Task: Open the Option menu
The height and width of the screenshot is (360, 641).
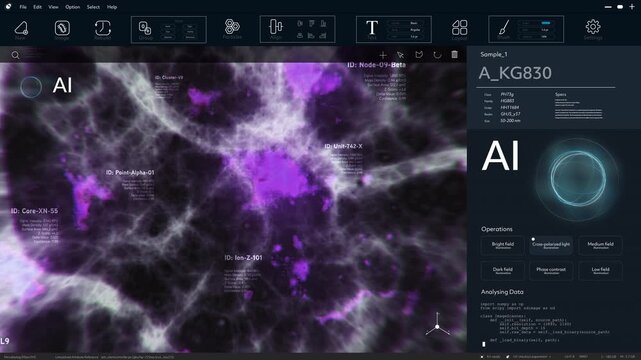Action: (72, 7)
